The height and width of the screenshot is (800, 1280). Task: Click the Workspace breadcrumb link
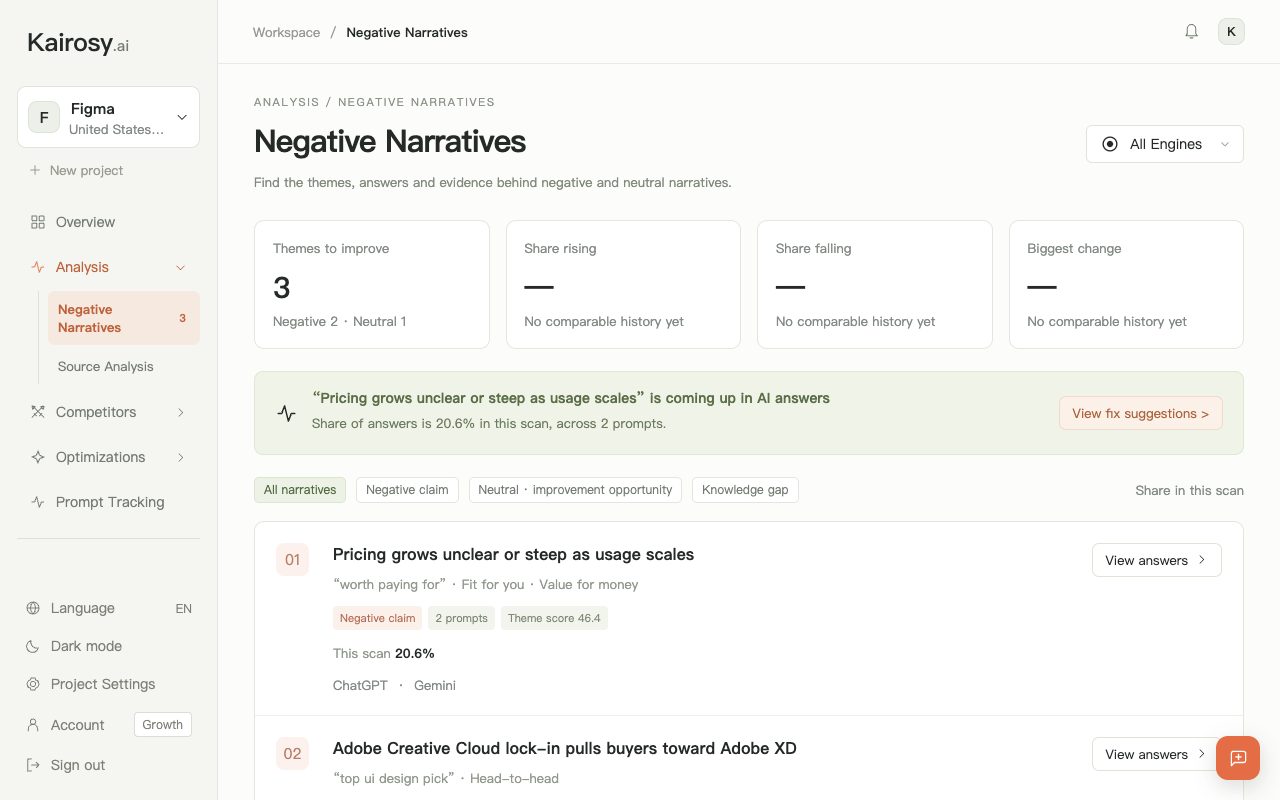pyautogui.click(x=286, y=32)
